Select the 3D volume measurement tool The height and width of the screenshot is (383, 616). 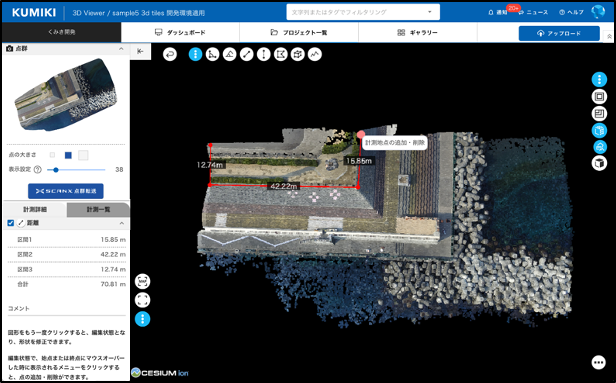tap(298, 54)
